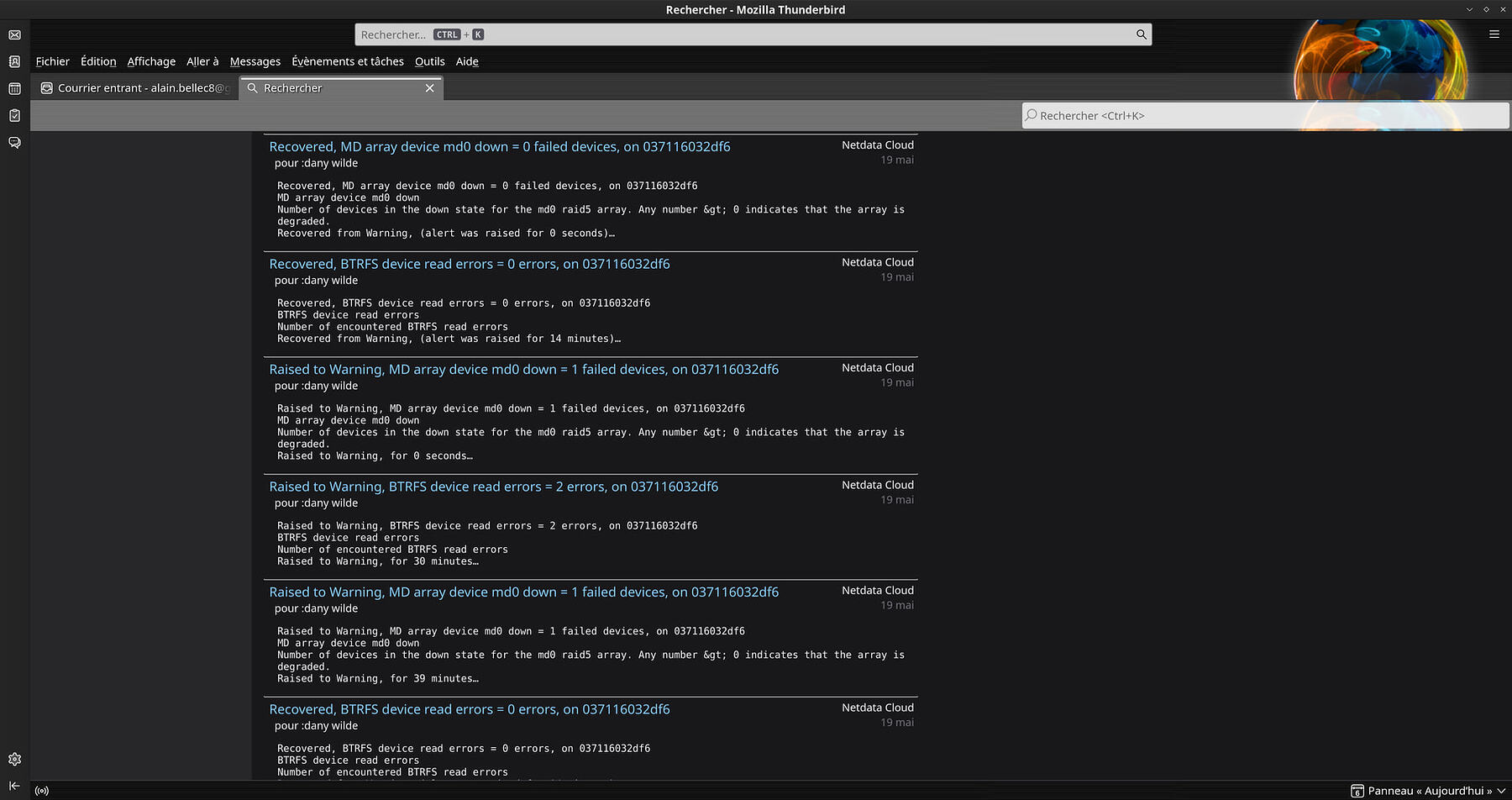Click 'Panneau « Aujourd'hui »' status bar label

pyautogui.click(x=1430, y=791)
